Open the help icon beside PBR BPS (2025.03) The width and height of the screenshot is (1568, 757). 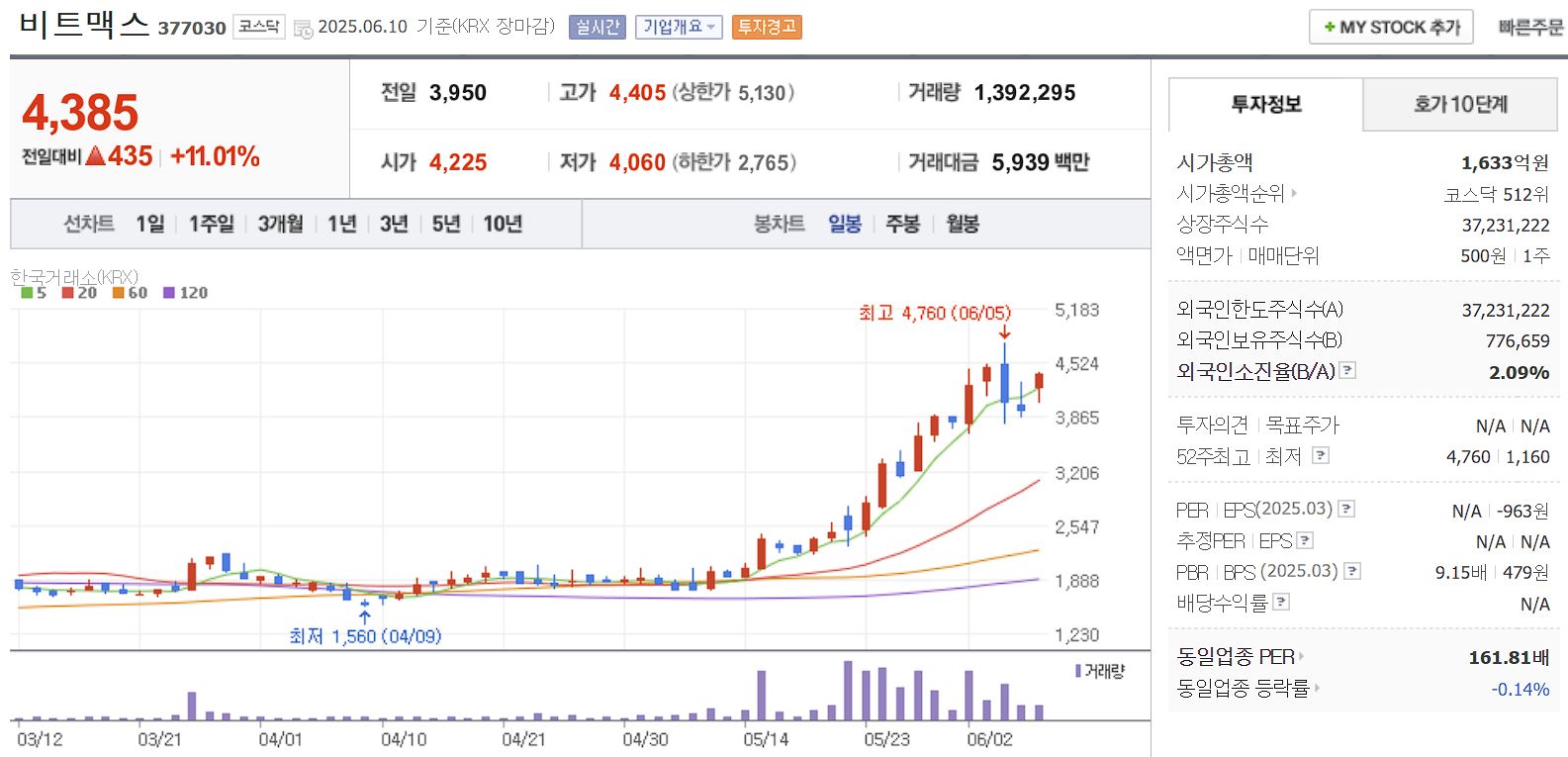click(x=1352, y=572)
